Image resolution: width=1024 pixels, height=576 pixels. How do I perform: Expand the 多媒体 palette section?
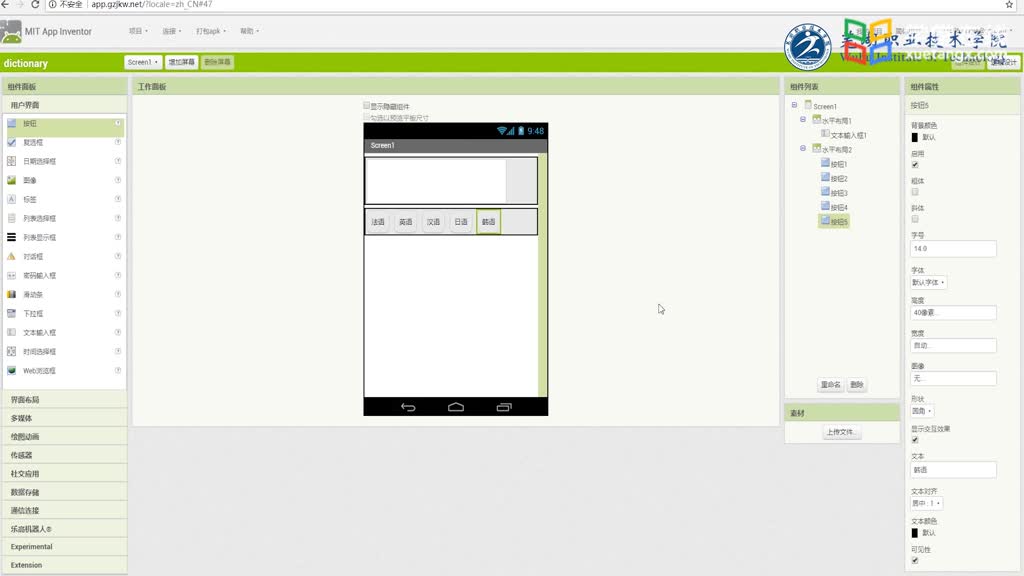coord(64,418)
